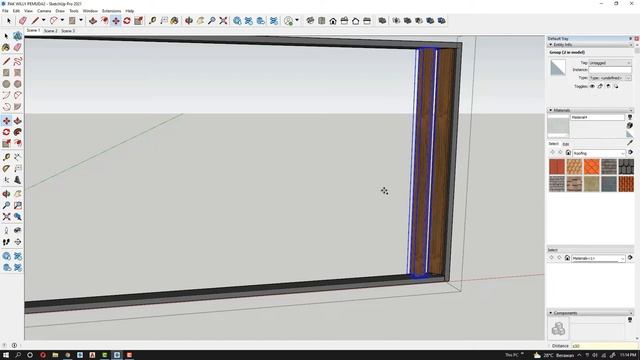This screenshot has width=640, height=360.
Task: Switch to Edit tab in Materials panel
Action: pos(566,144)
